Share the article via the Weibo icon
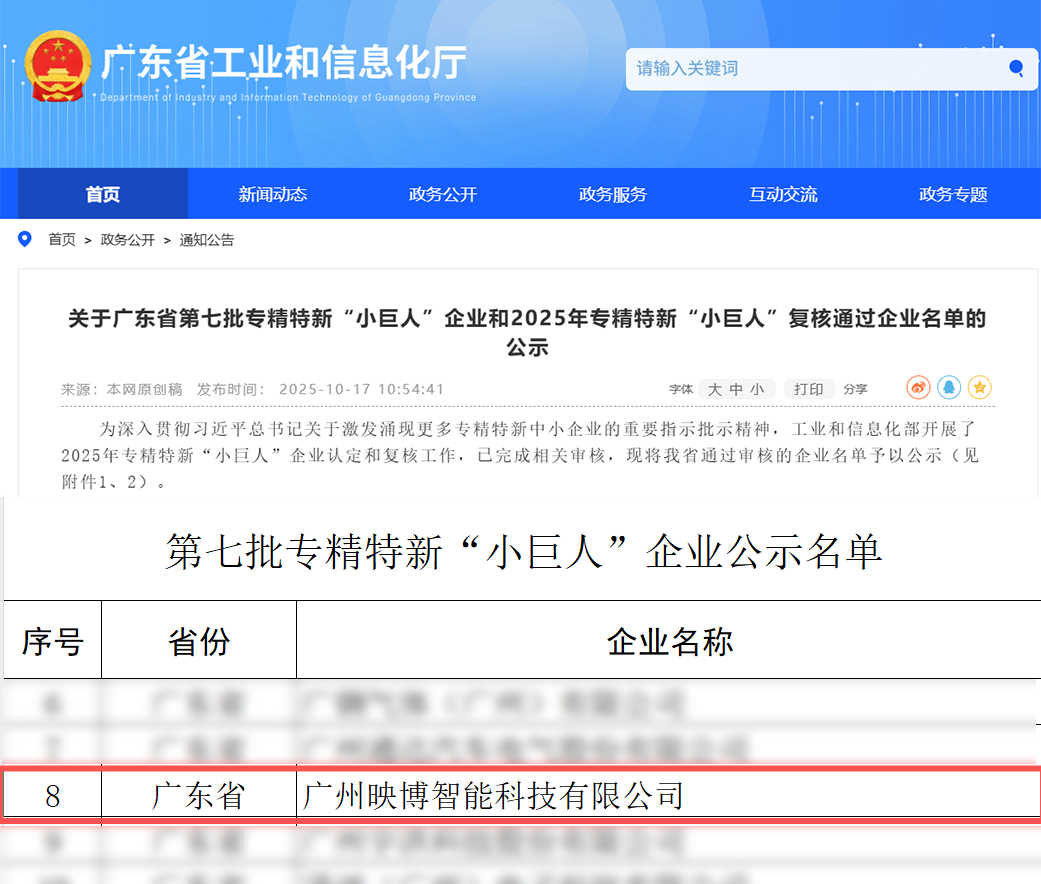 [x=918, y=388]
